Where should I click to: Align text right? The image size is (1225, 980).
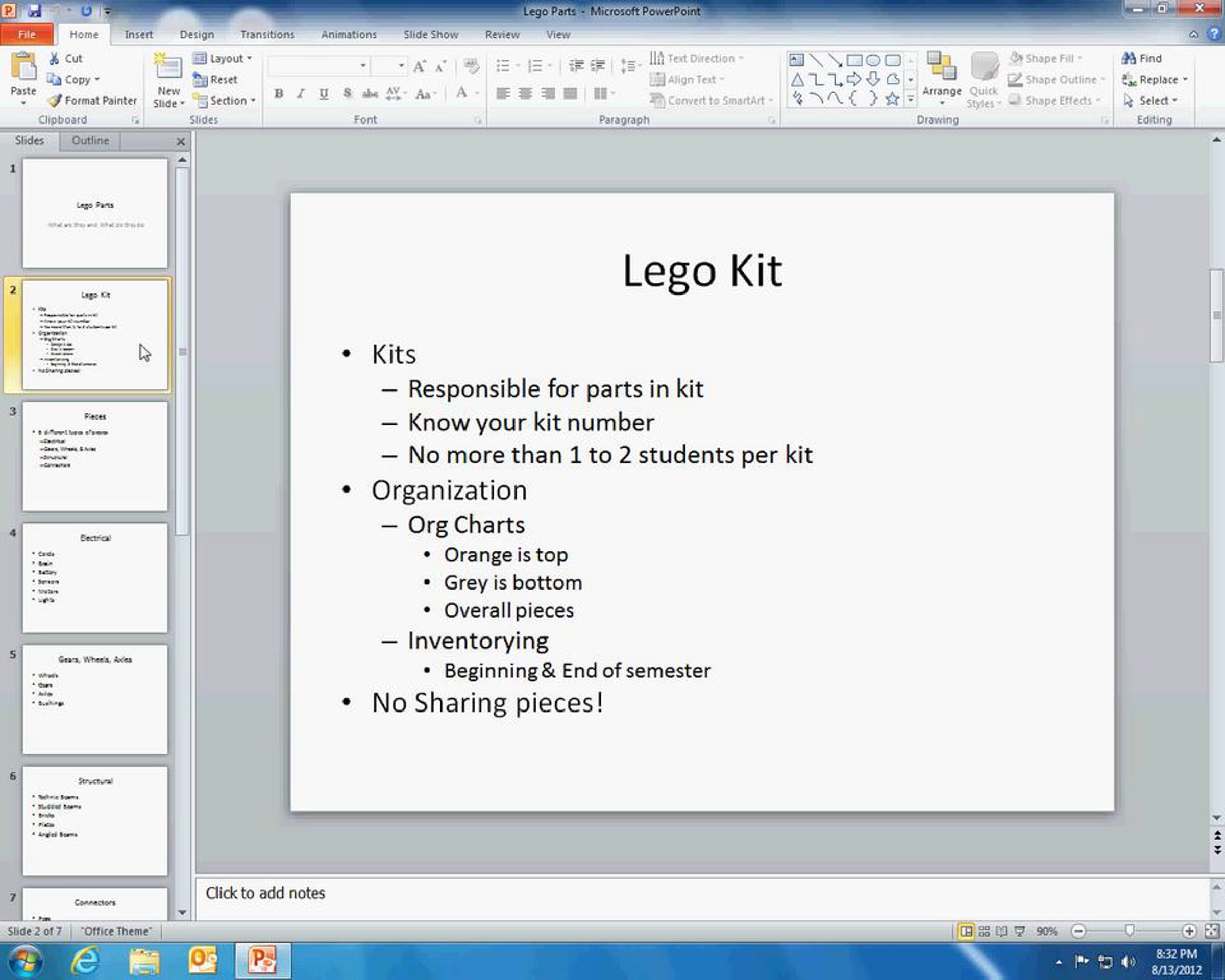[x=548, y=94]
